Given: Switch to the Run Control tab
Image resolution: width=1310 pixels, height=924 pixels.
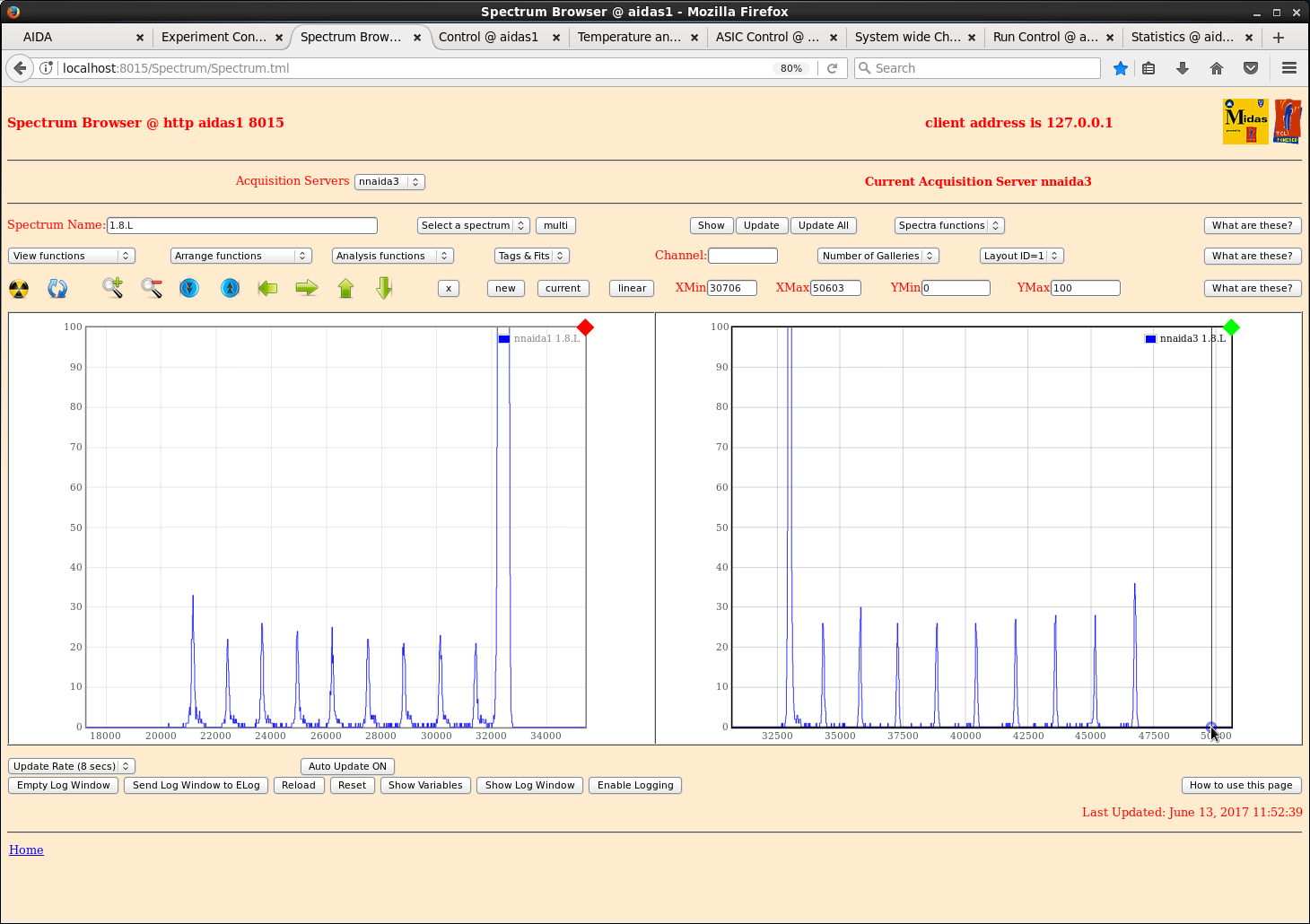Looking at the screenshot, I should click(x=1044, y=37).
